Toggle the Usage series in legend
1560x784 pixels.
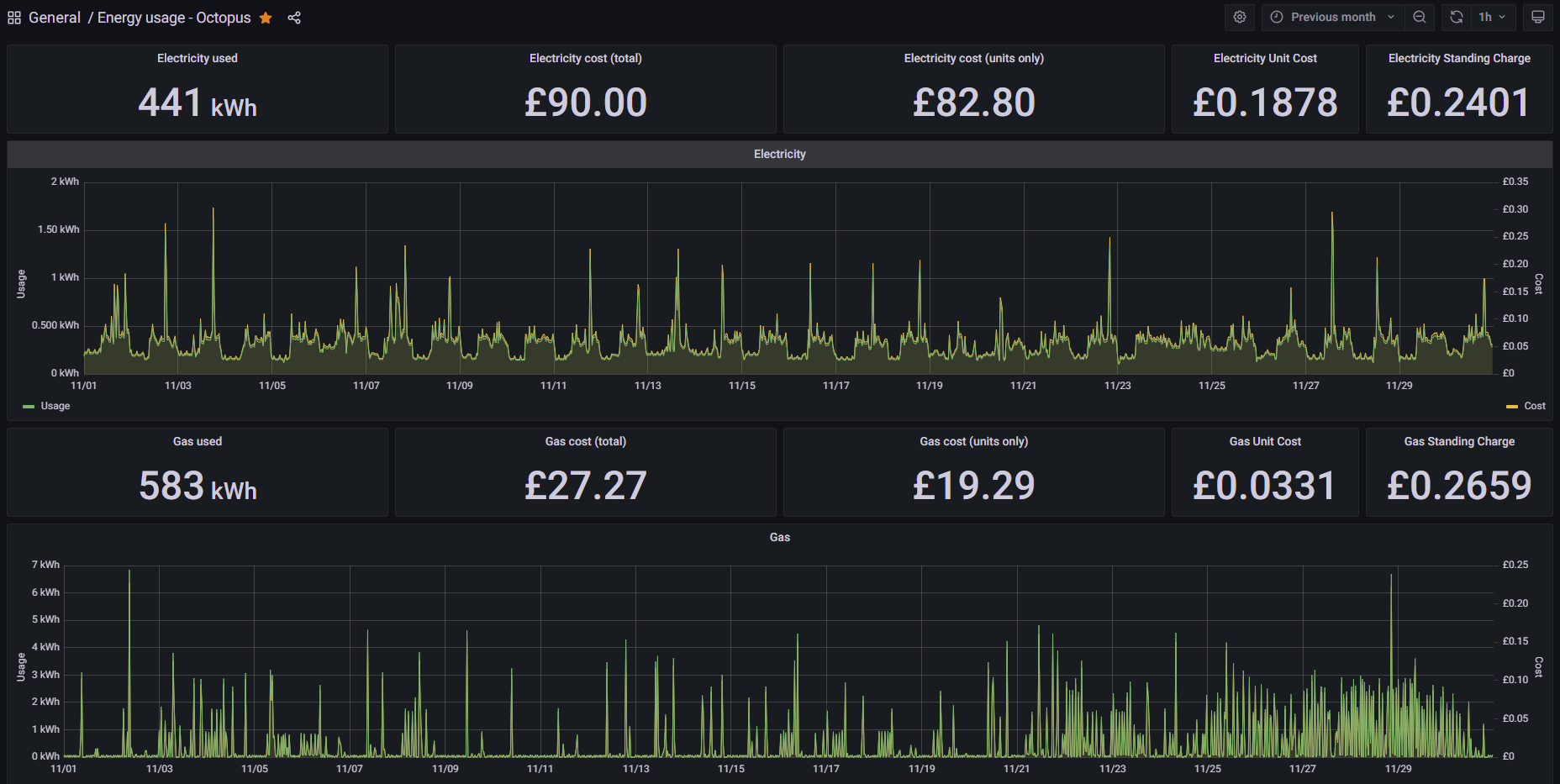pos(55,406)
